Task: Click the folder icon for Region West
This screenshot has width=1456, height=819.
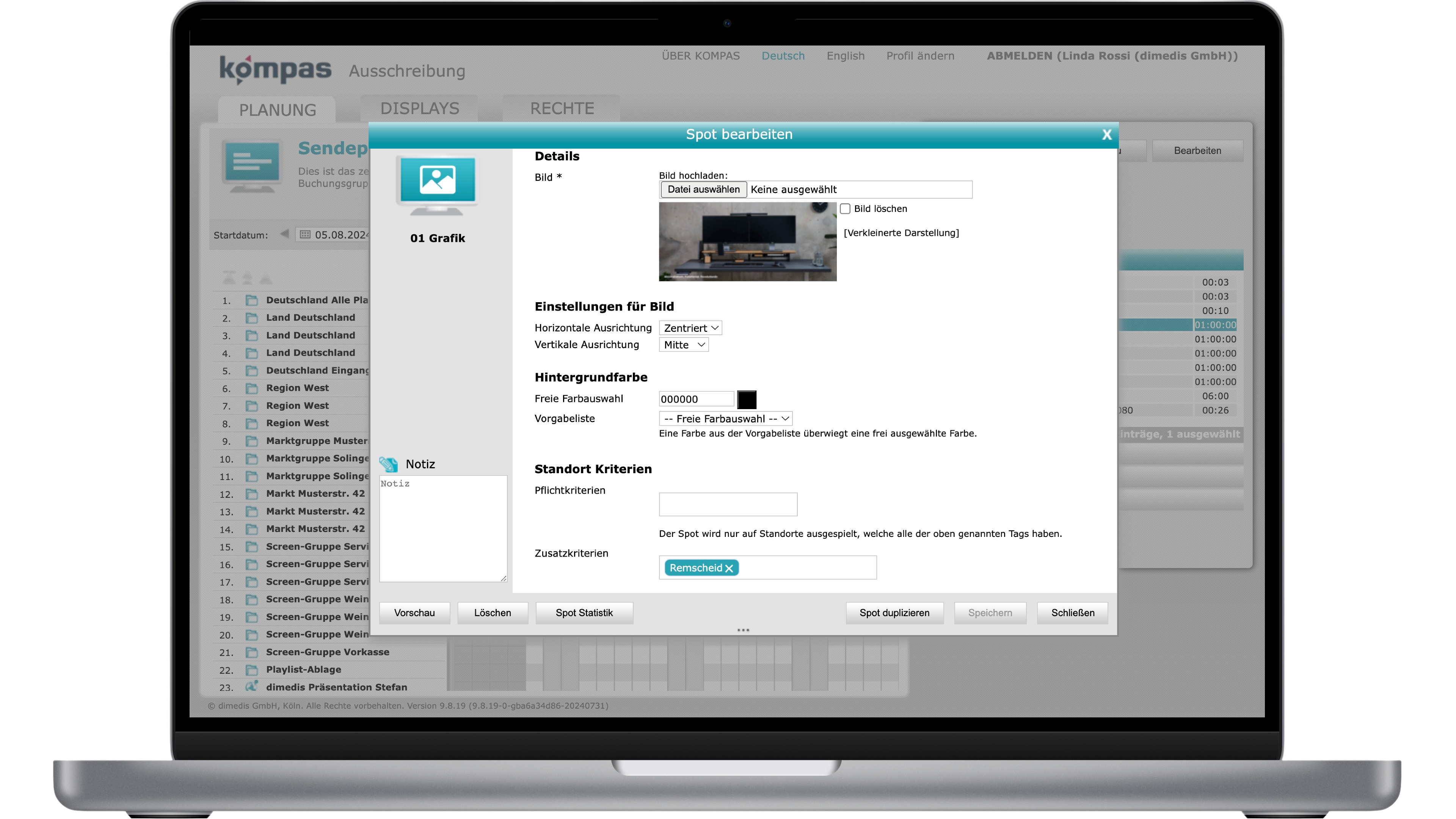Action: (251, 387)
